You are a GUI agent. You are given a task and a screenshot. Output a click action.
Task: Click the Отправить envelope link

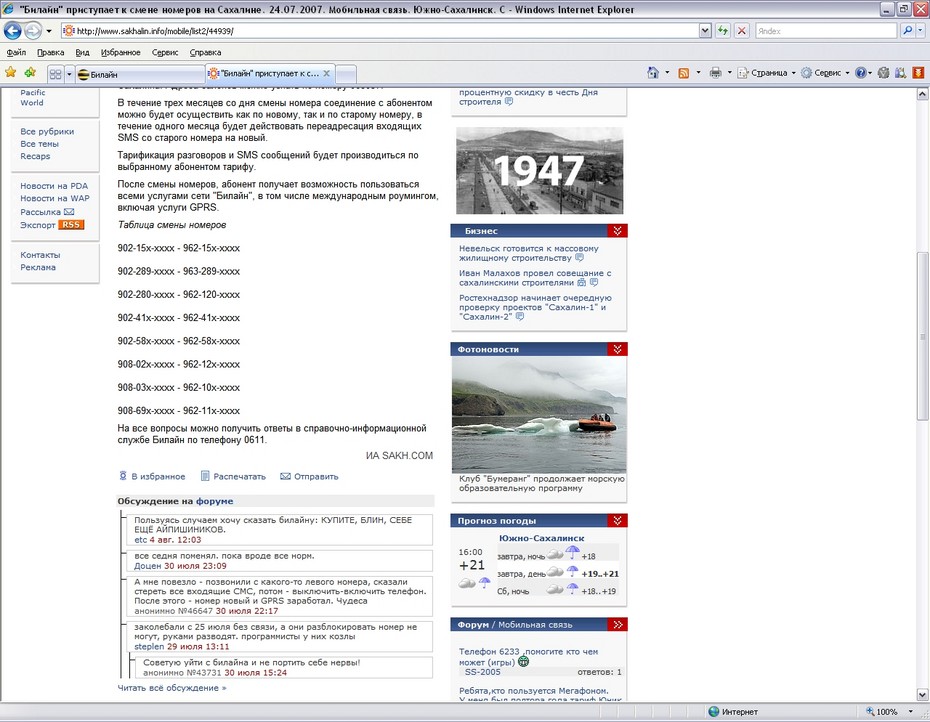coord(309,476)
